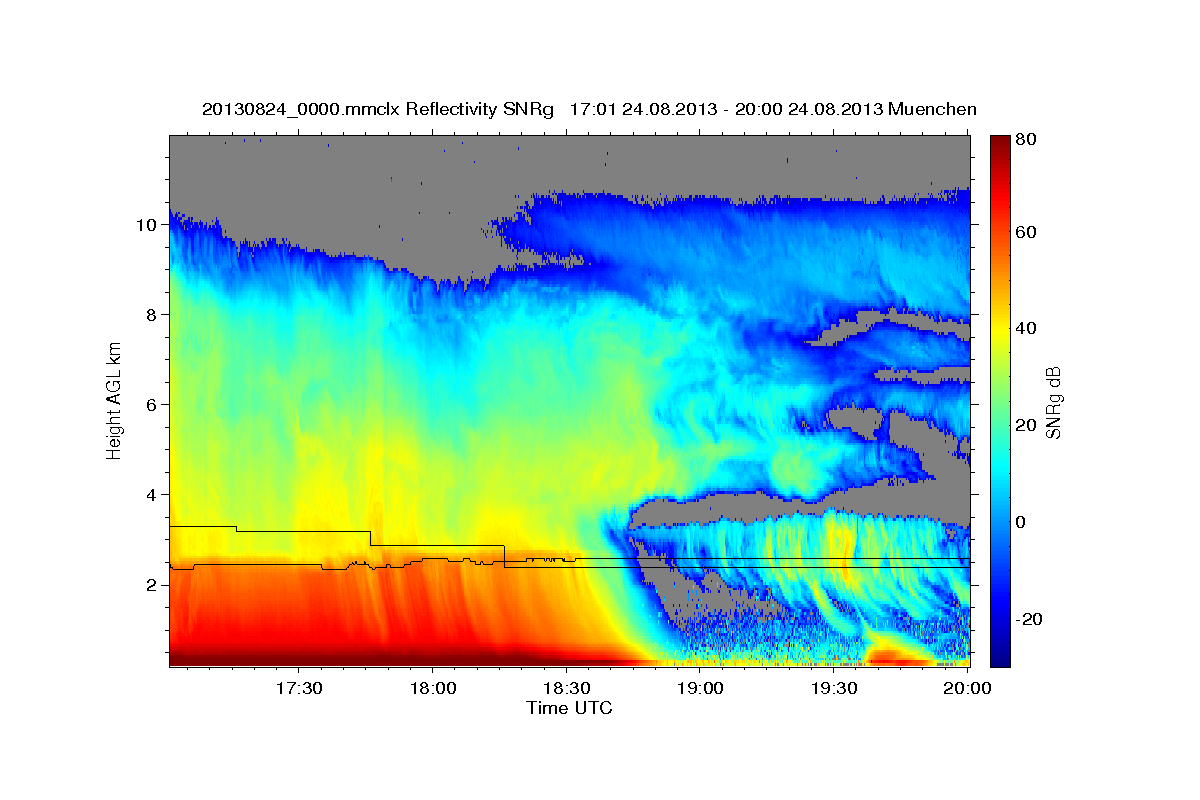The width and height of the screenshot is (1200, 800).
Task: Click the height tick label 4
Action: tap(152, 495)
